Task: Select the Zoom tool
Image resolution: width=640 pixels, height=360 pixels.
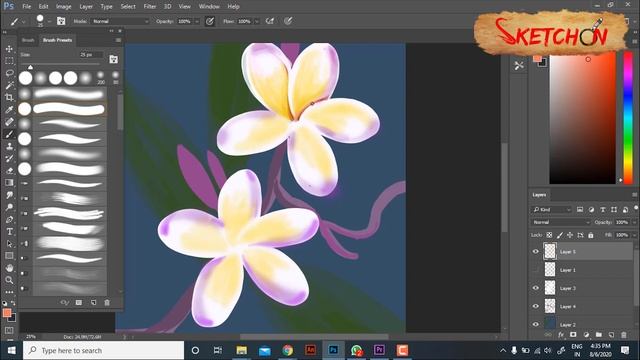Action: (x=9, y=280)
